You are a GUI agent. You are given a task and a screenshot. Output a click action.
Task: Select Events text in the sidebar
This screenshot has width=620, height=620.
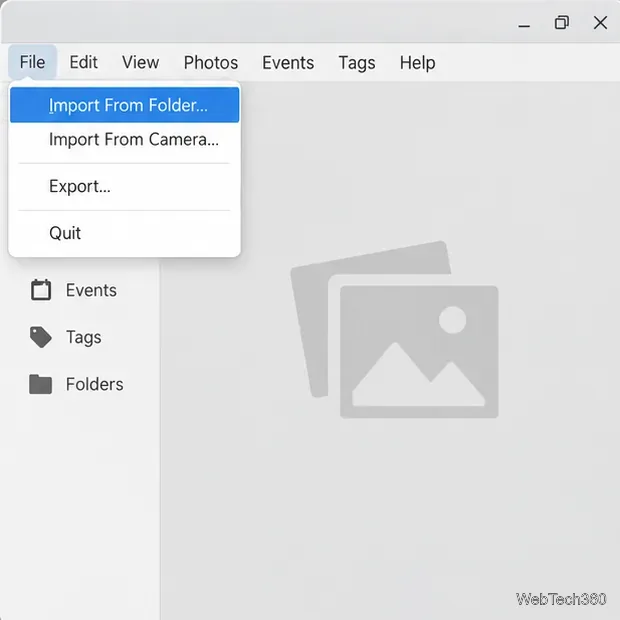pos(91,290)
